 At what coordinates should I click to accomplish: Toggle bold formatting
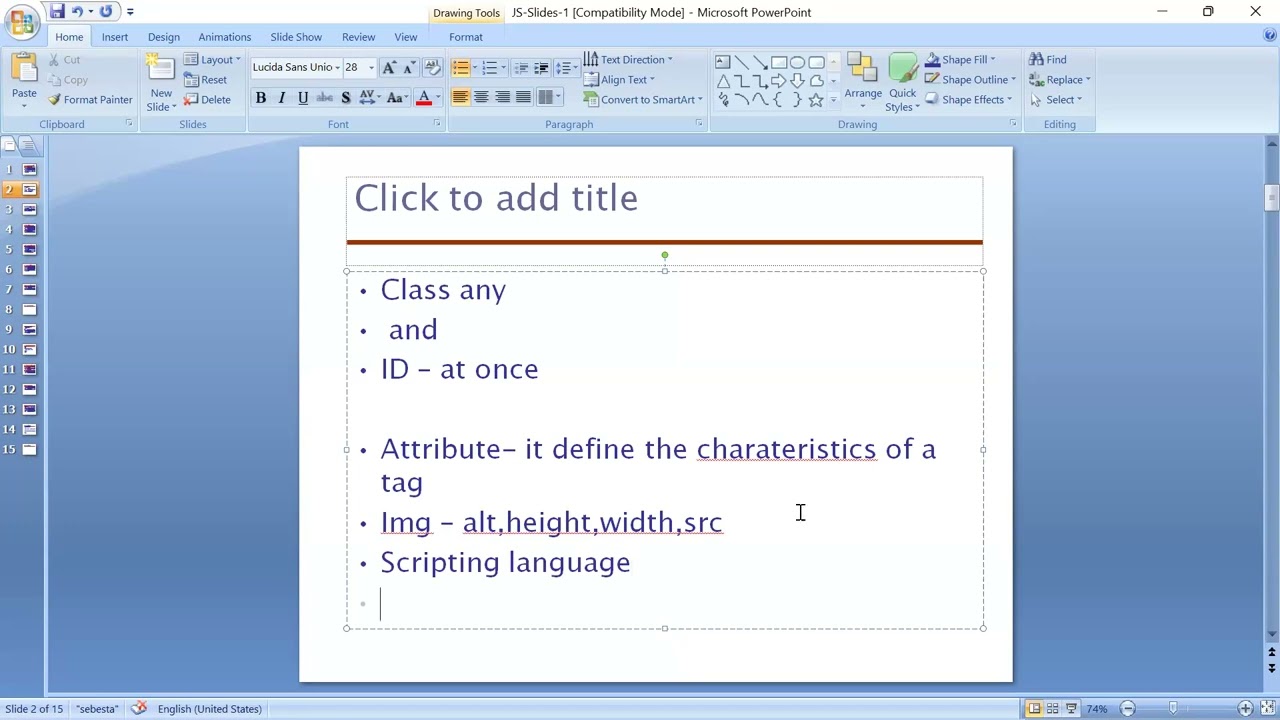click(261, 98)
